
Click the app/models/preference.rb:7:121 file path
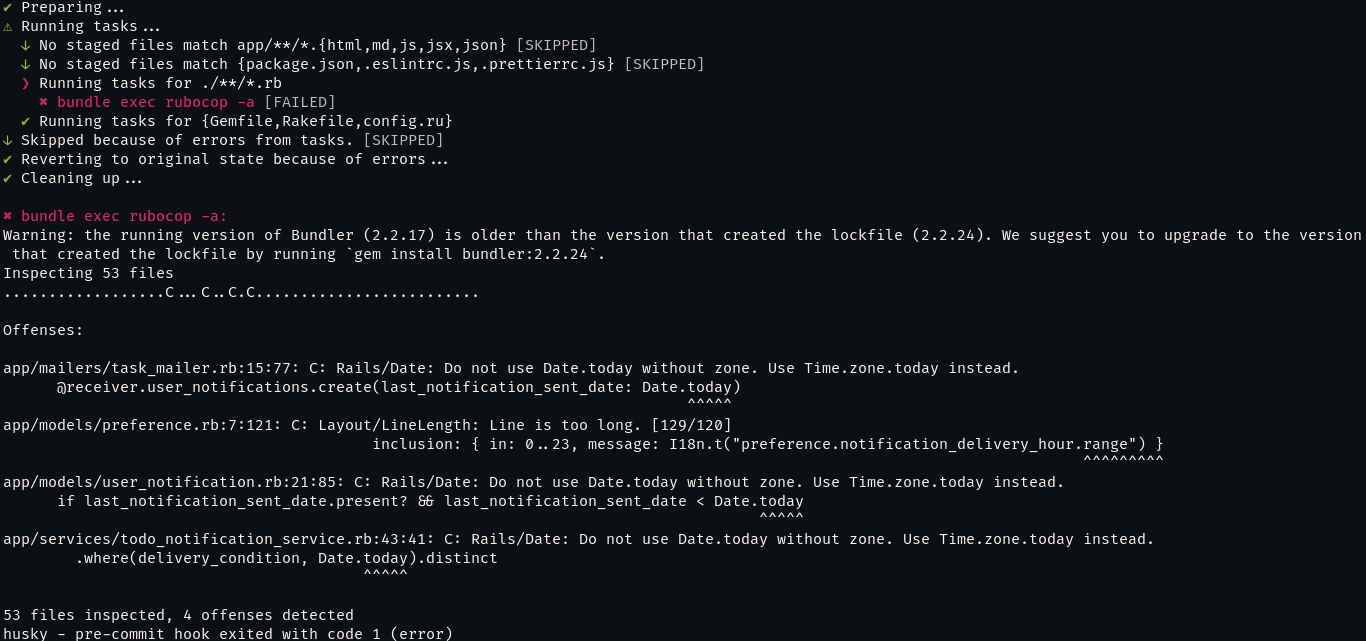click(x=143, y=425)
